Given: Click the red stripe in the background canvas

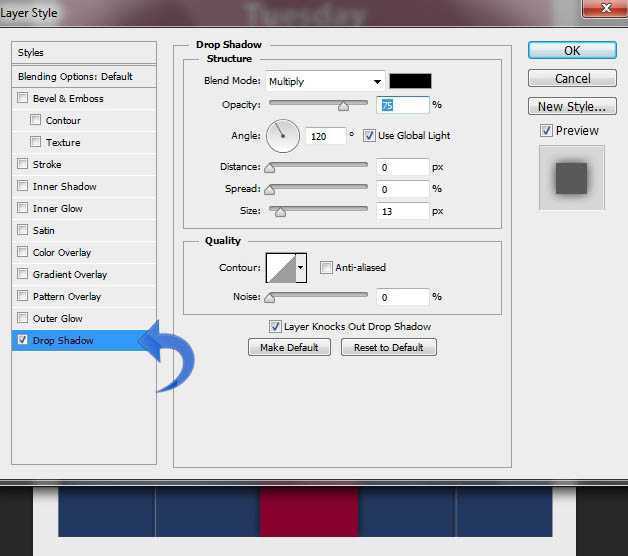Looking at the screenshot, I should pyautogui.click(x=309, y=512).
